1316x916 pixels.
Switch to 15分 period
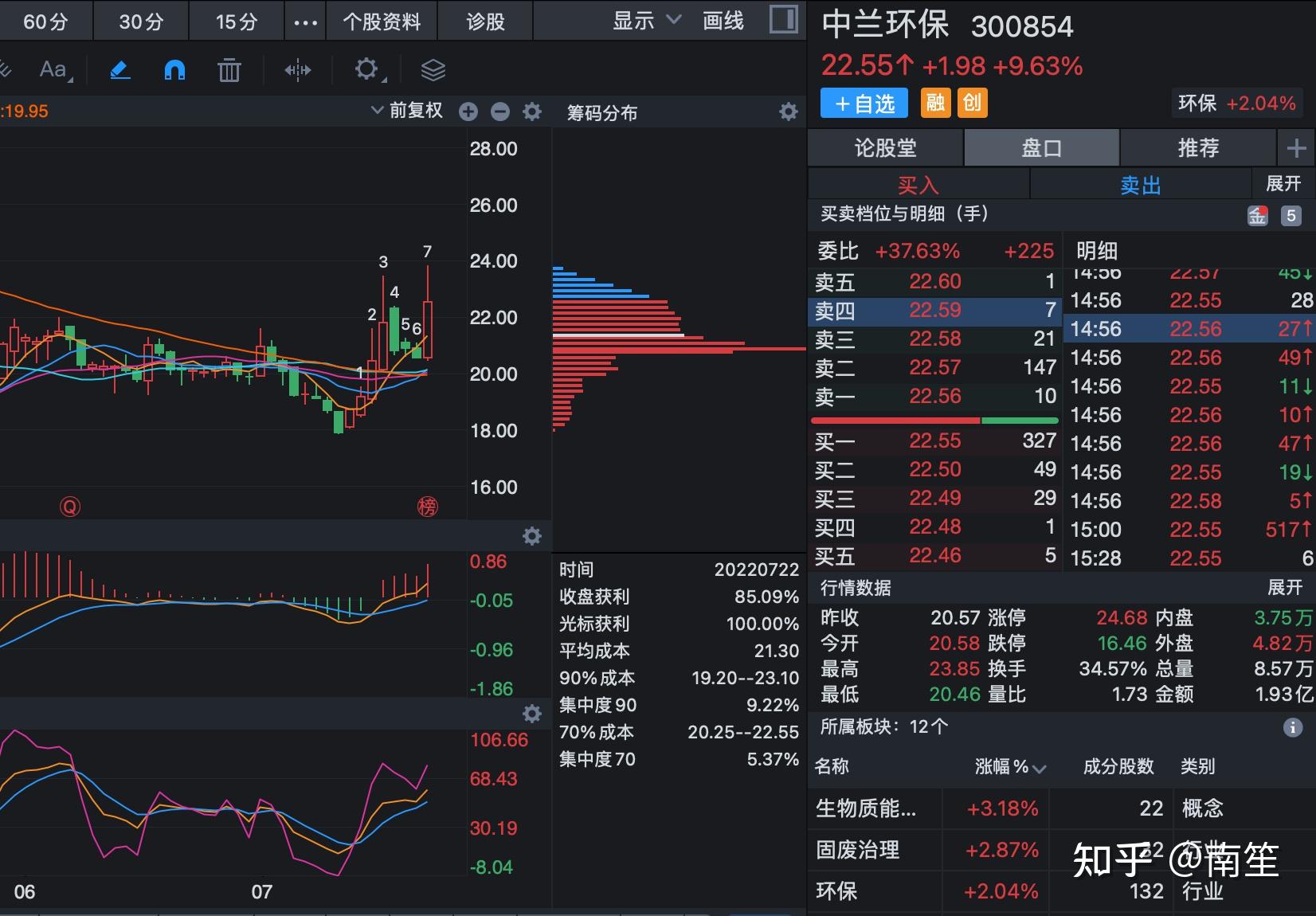pyautogui.click(x=237, y=22)
